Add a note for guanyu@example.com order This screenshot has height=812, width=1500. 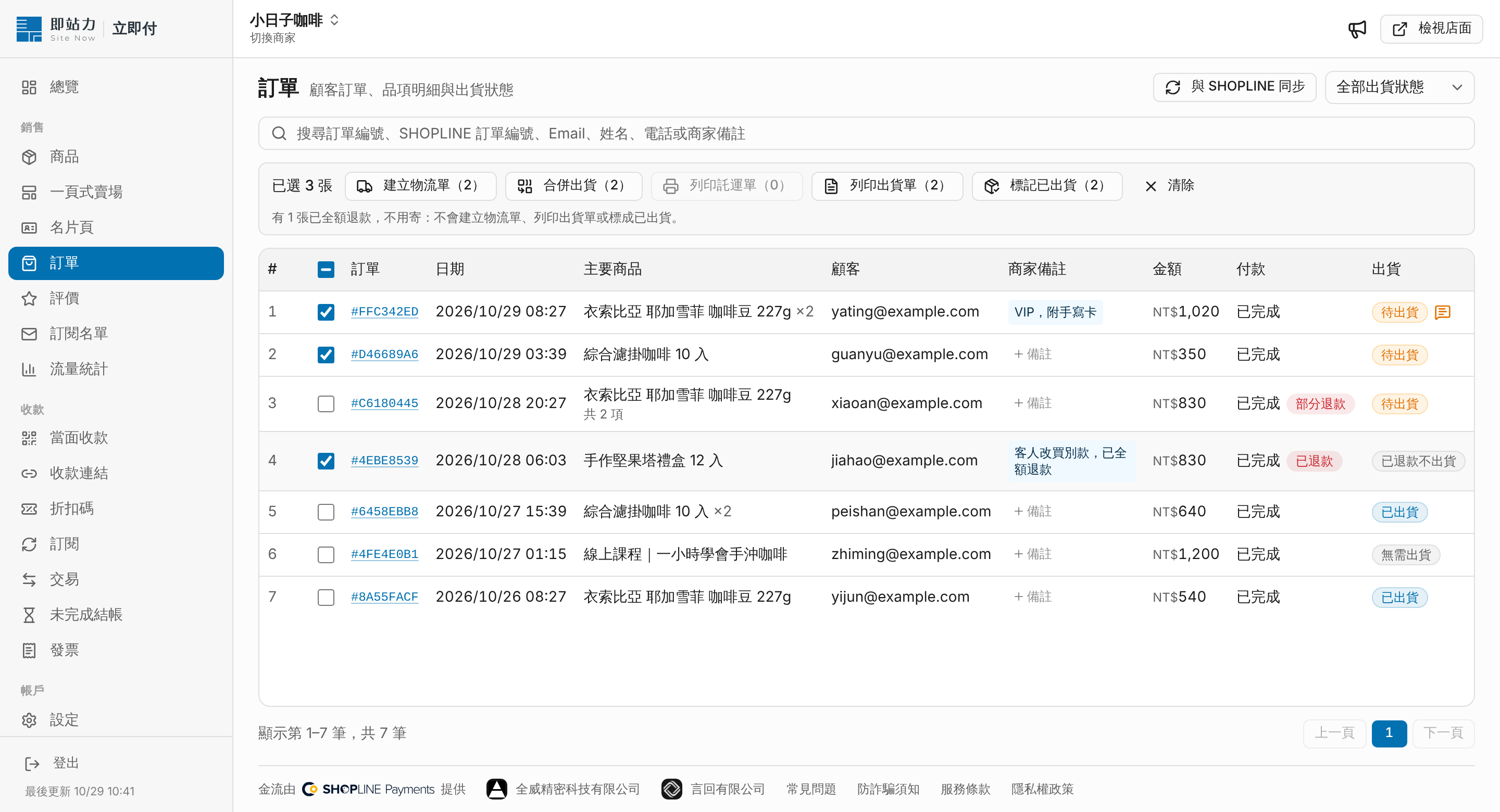click(x=1032, y=354)
